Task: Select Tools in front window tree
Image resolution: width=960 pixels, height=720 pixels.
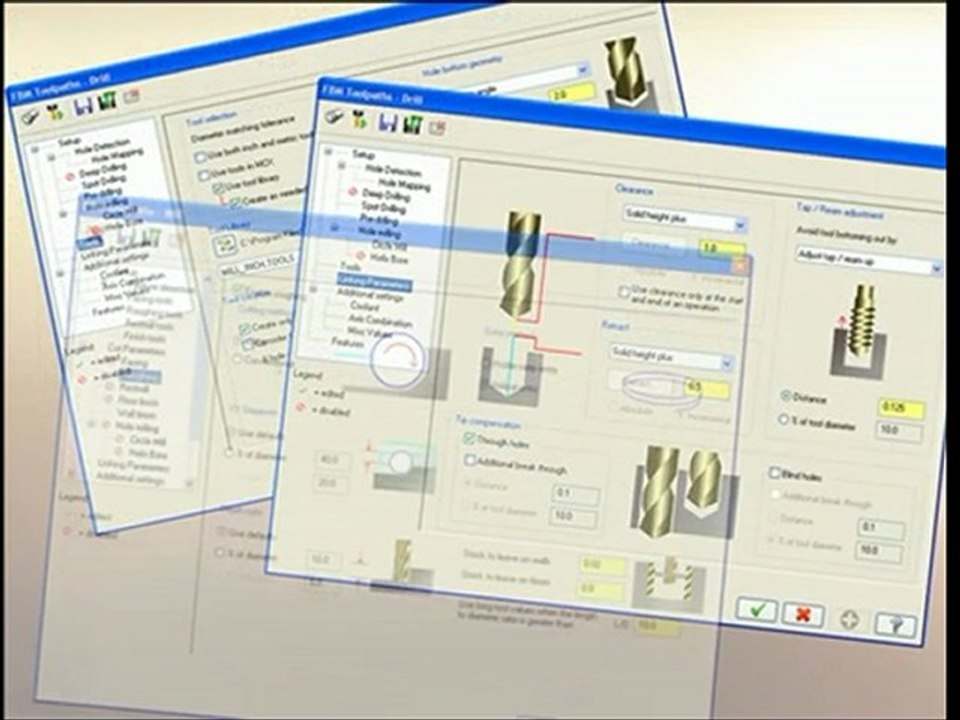Action: point(350,267)
